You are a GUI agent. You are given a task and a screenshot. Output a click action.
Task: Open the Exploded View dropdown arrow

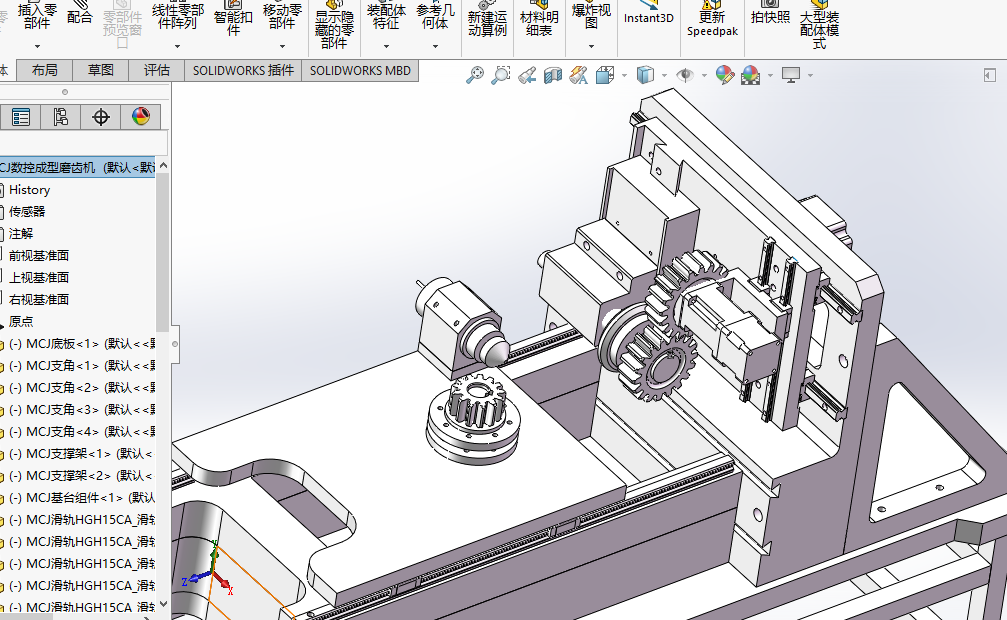click(591, 46)
